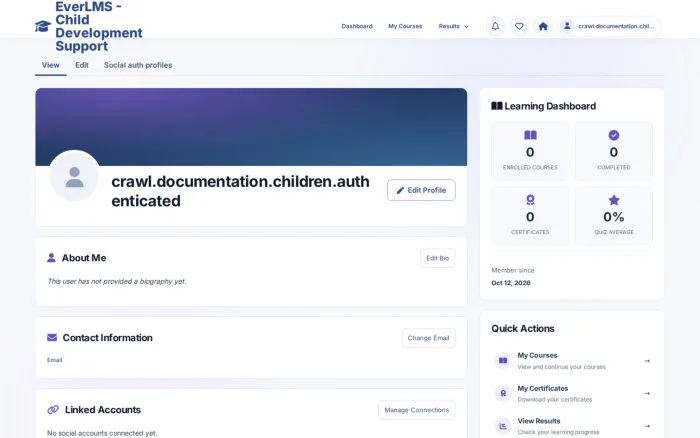Click the graduation cap logo icon
Viewport: 700px width, 438px height.
[x=43, y=26]
